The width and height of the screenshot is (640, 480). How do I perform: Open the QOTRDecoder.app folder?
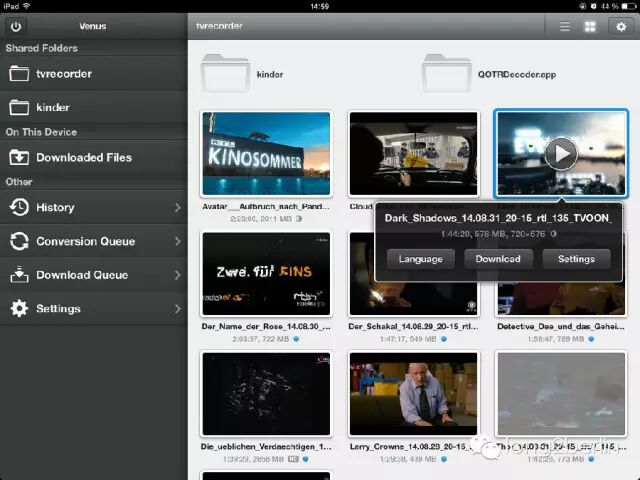tap(447, 73)
